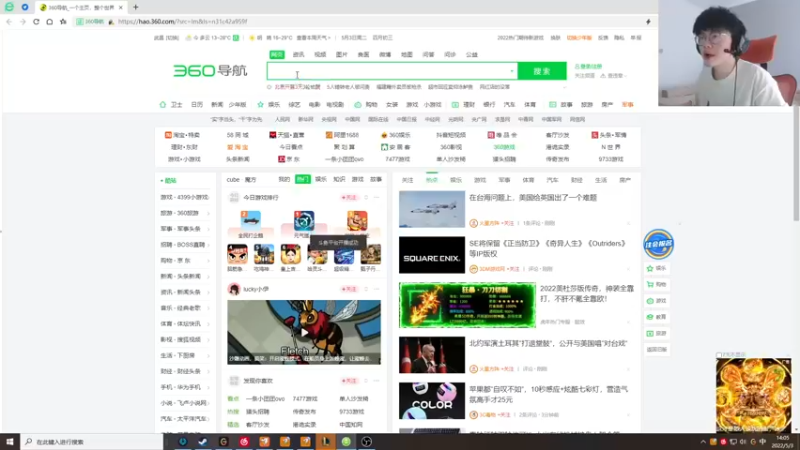
Task: Click the 娱乐 shortcut in right floating sidebar
Action: click(x=657, y=268)
